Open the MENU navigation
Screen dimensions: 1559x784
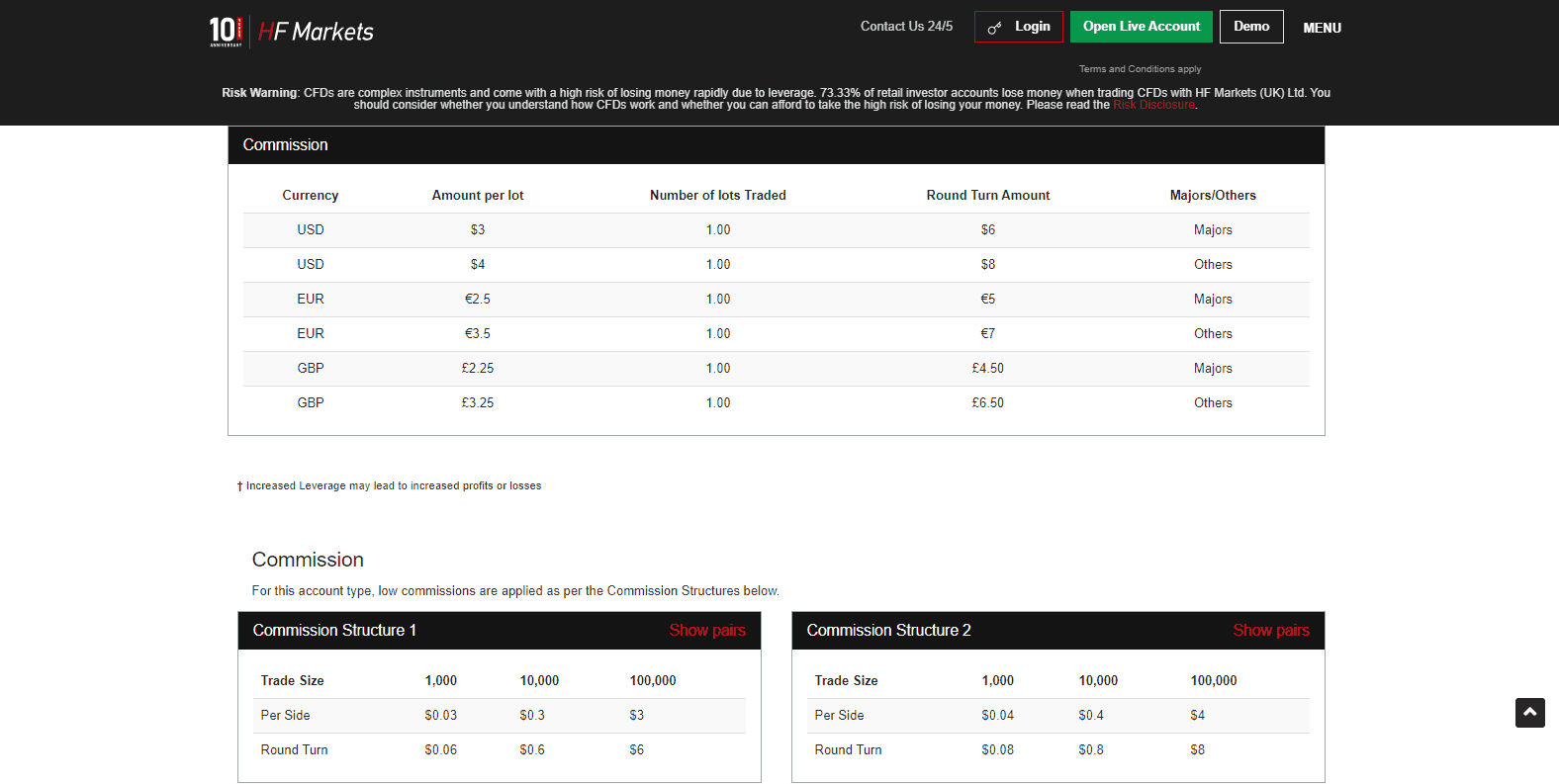coord(1323,28)
